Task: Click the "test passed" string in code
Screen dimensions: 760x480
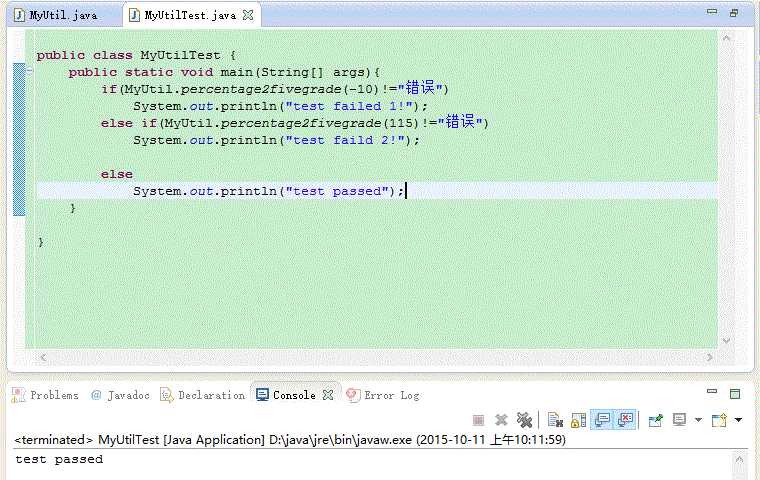Action: [x=337, y=191]
